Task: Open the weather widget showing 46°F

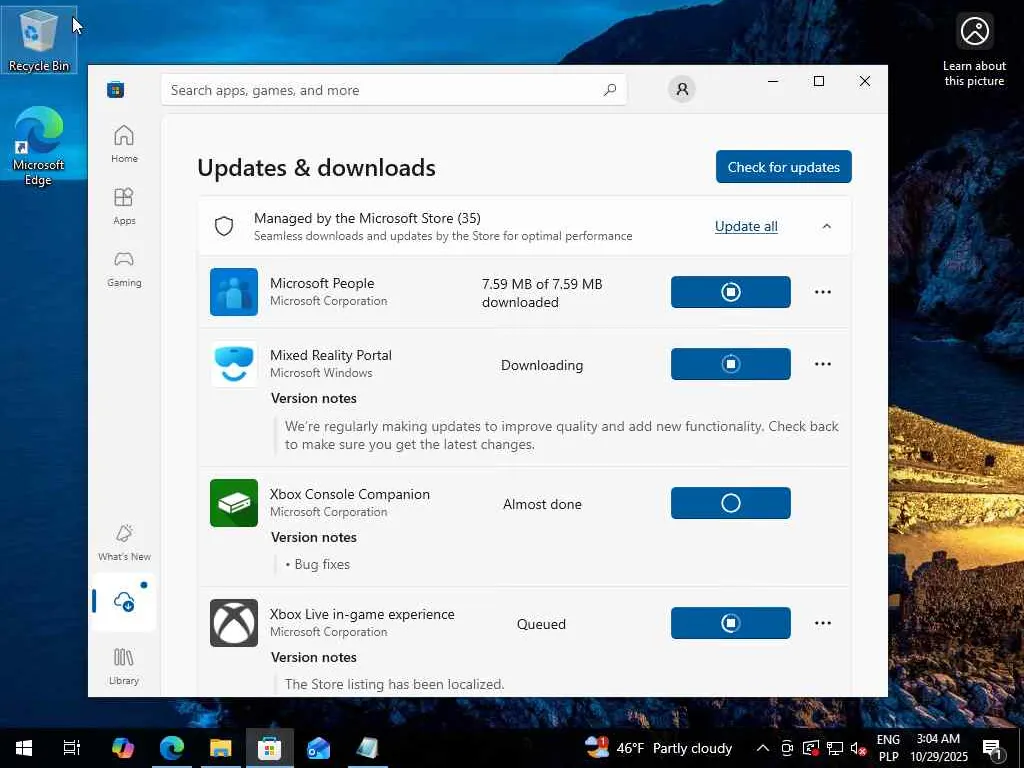Action: (658, 748)
